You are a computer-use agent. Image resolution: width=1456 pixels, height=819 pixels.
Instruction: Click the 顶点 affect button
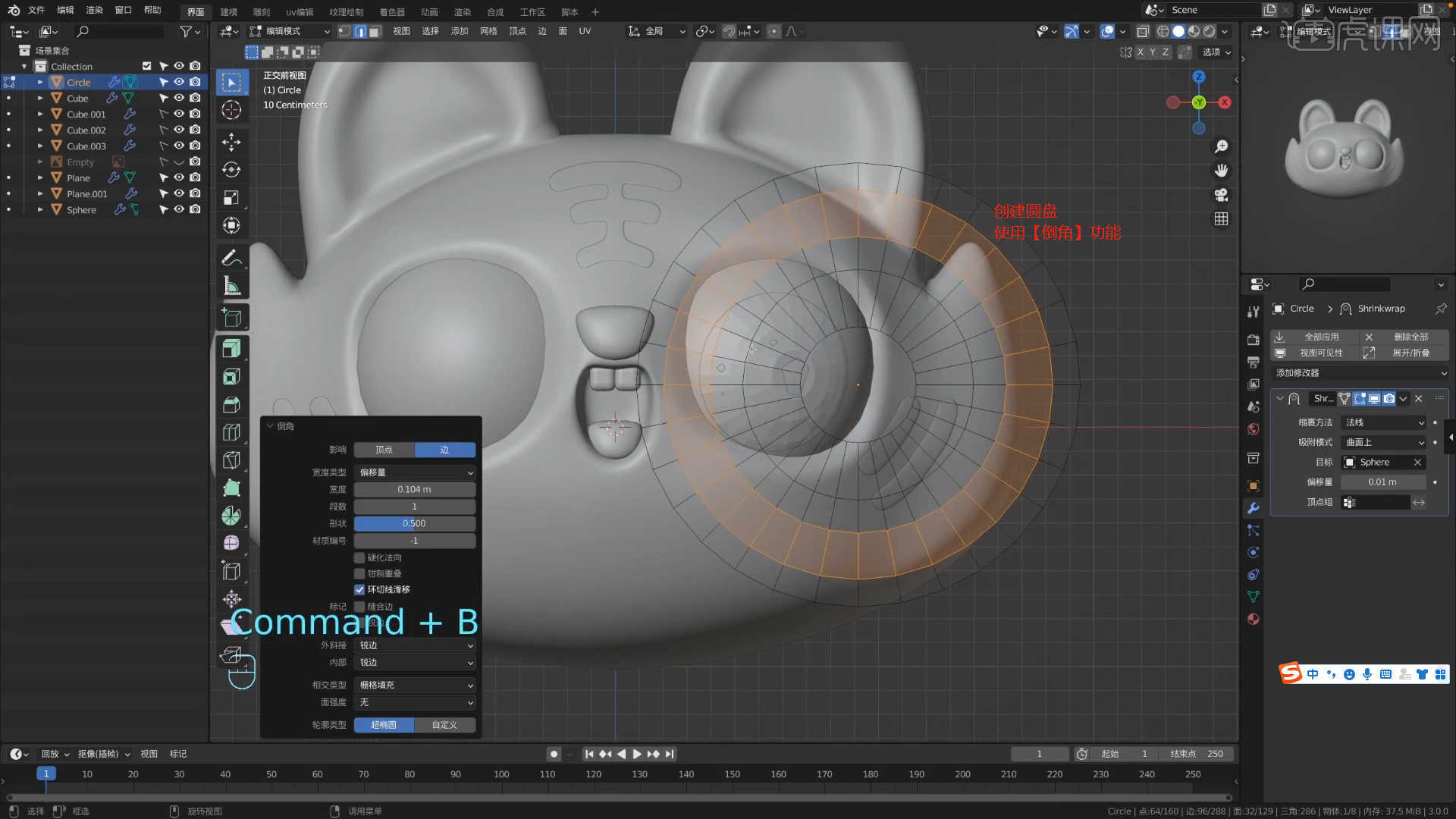[x=384, y=450]
